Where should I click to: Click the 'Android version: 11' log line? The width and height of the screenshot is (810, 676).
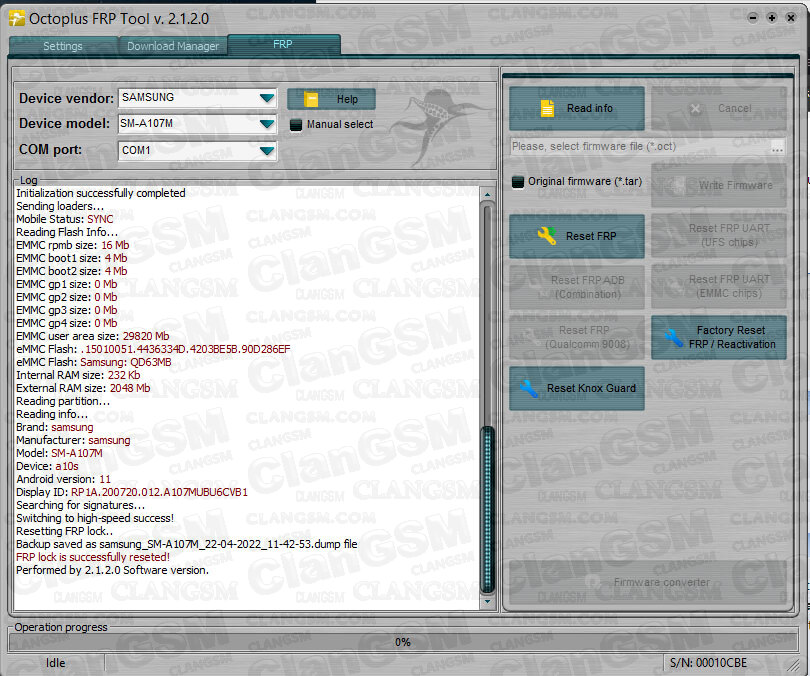pos(64,479)
